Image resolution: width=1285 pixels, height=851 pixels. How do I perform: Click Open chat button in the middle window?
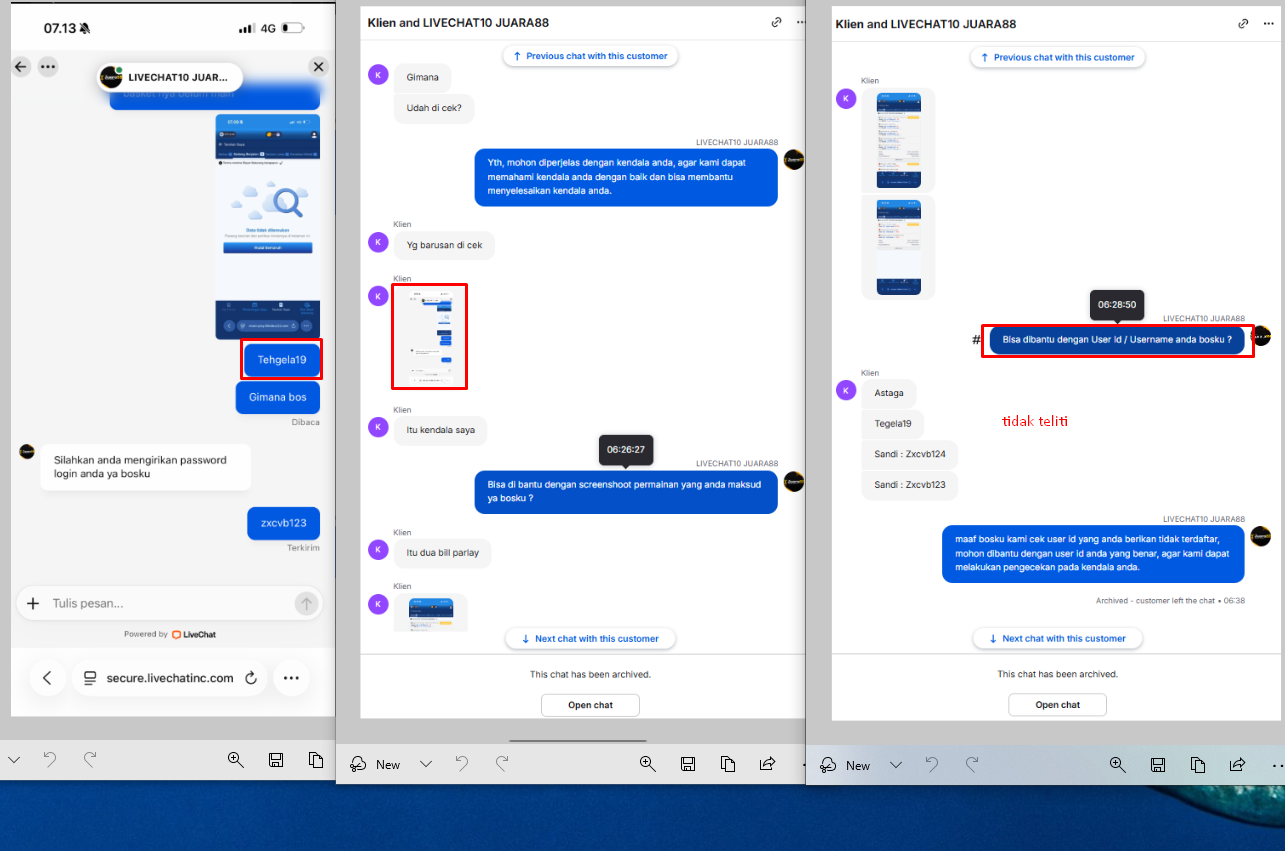(590, 705)
